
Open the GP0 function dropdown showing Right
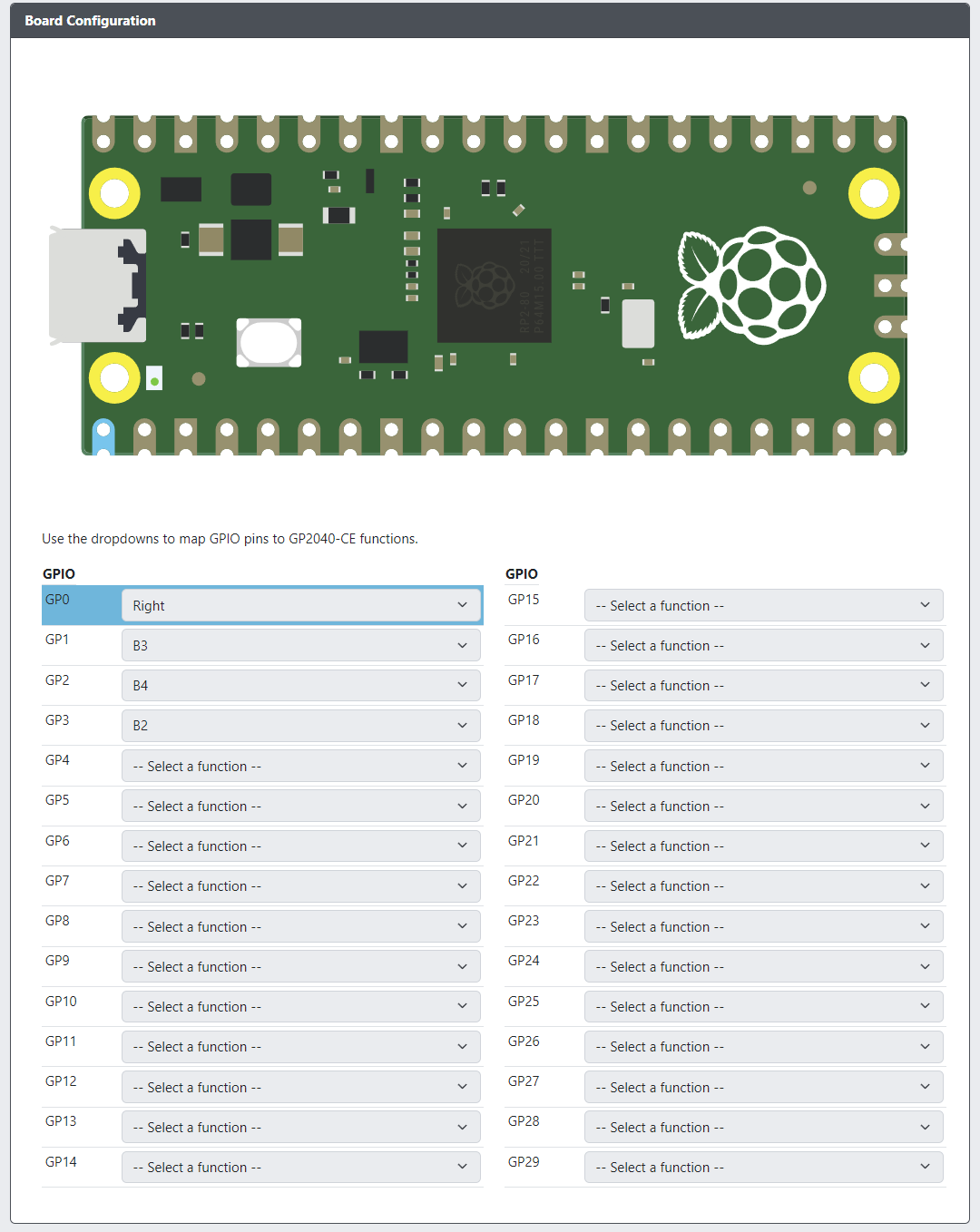click(x=301, y=605)
